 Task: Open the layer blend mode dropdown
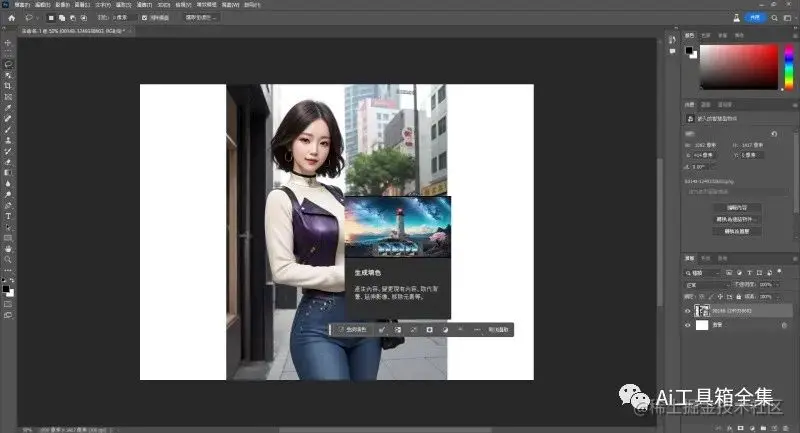pyautogui.click(x=707, y=285)
